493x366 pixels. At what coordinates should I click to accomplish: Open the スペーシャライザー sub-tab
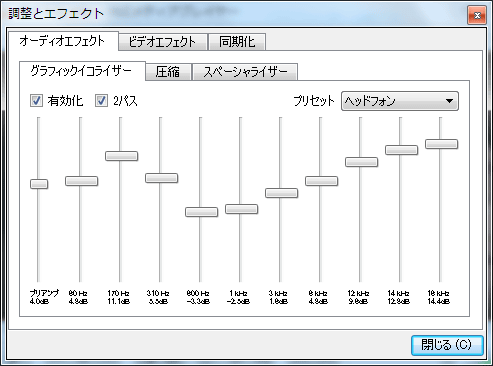(245, 72)
